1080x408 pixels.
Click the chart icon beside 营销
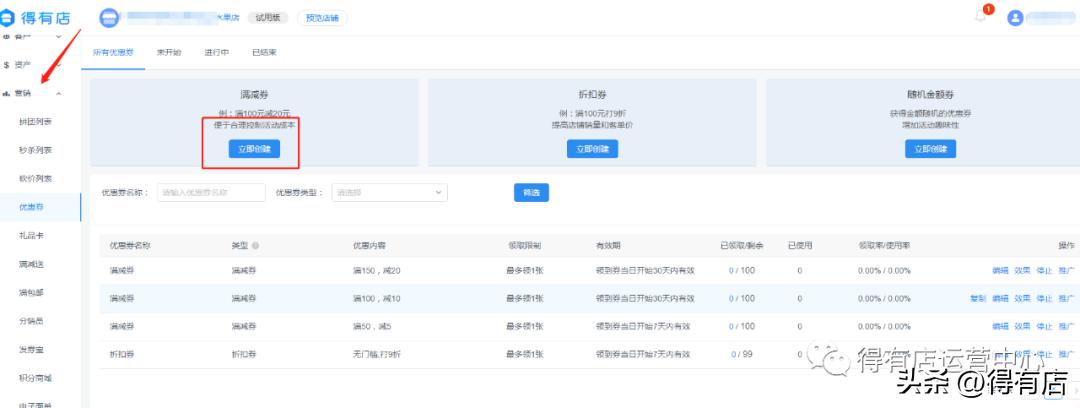(x=6, y=93)
